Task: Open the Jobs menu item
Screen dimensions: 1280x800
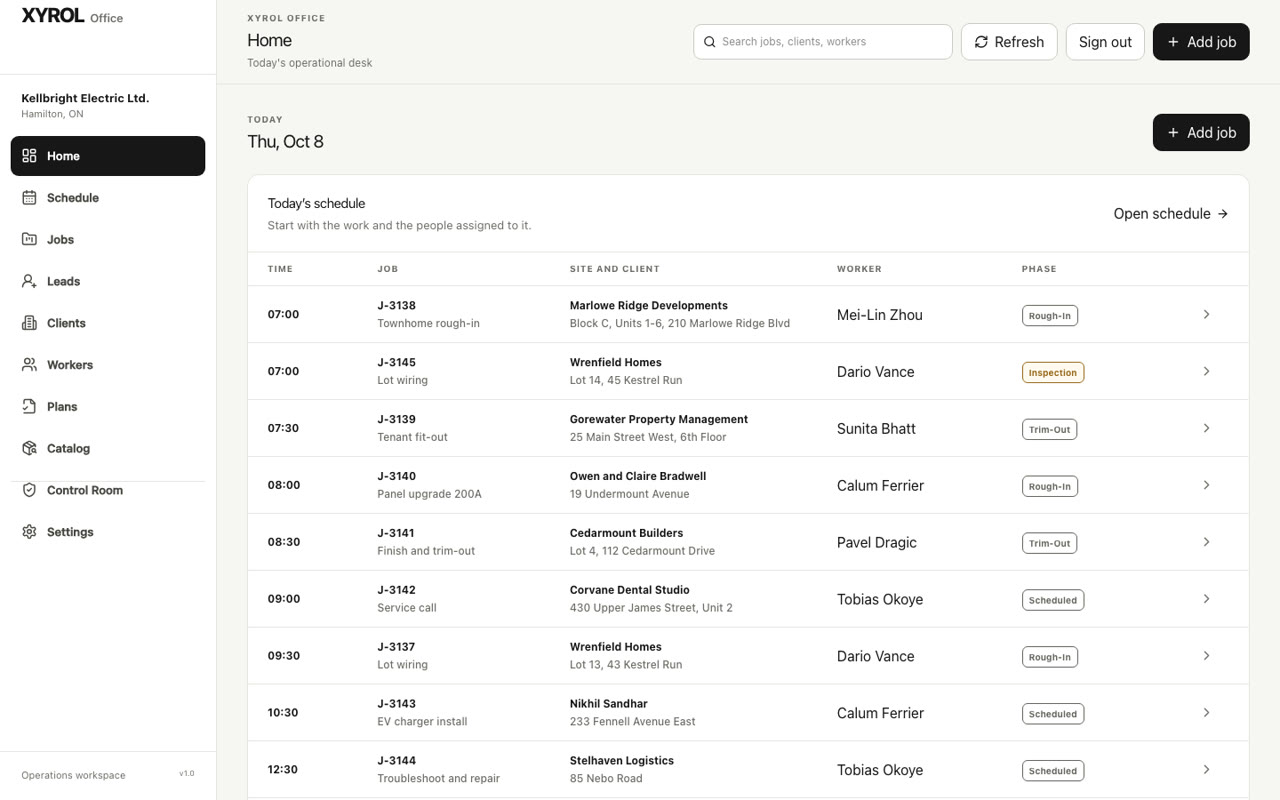Action: pyautogui.click(x=108, y=240)
